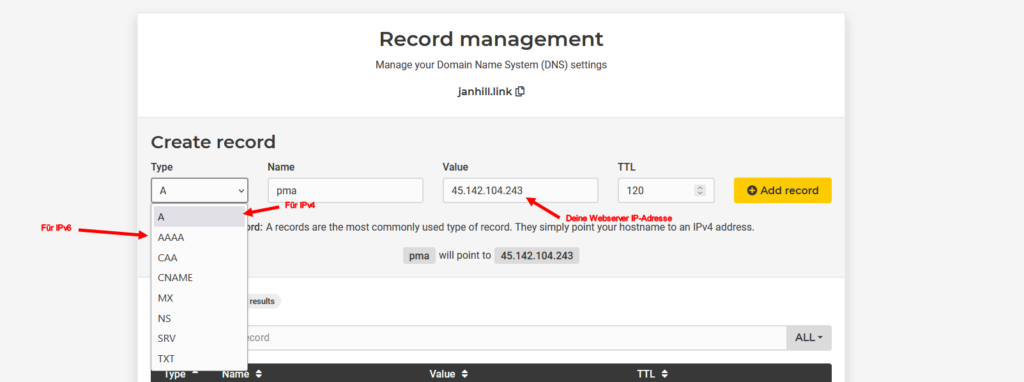This screenshot has width=1024, height=382.
Task: Open the record Type dropdown
Action: [x=199, y=191]
